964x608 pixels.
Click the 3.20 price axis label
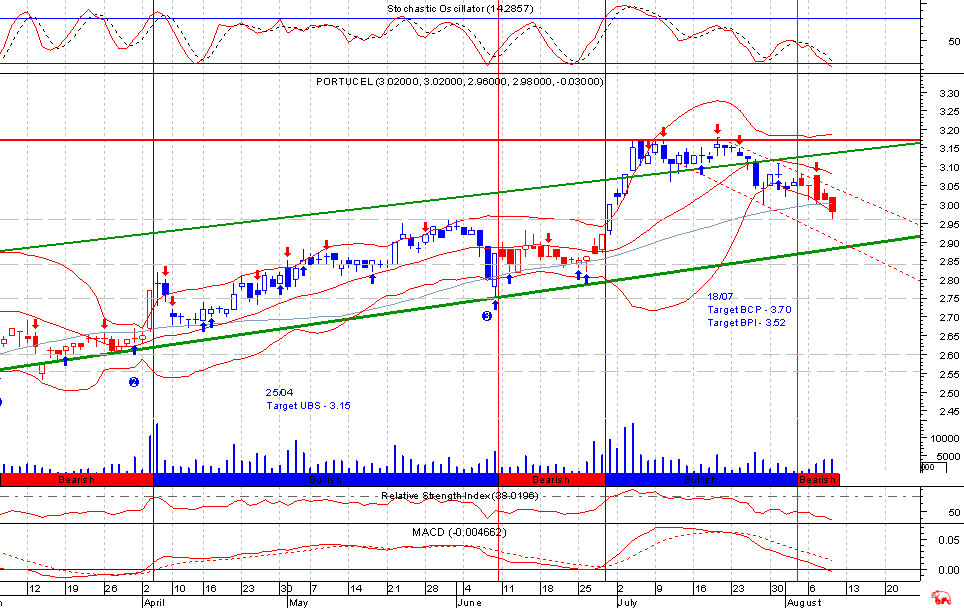pos(949,130)
